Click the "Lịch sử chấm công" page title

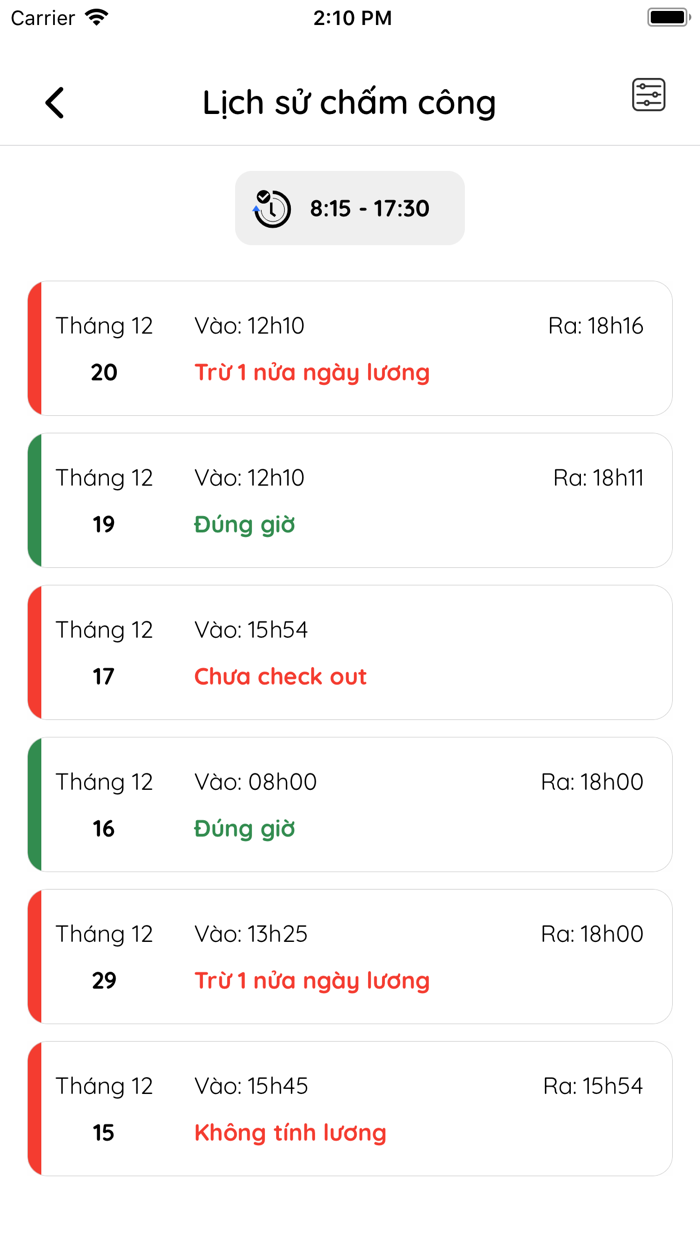(349, 102)
